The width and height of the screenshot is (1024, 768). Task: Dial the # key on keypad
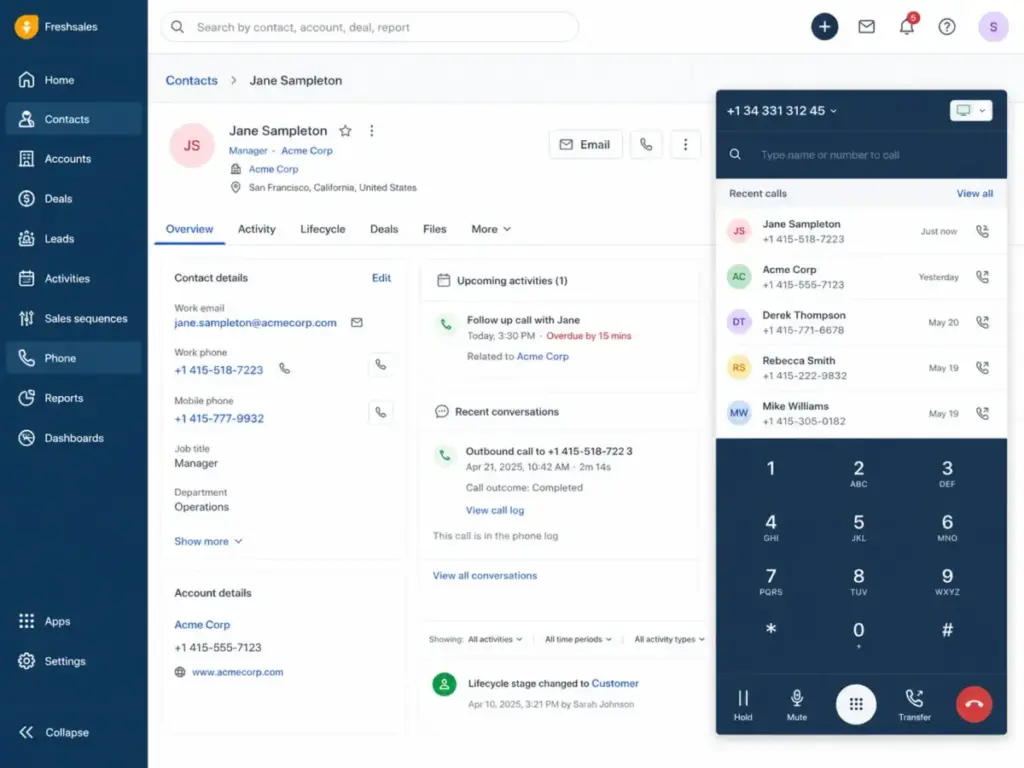pos(947,630)
